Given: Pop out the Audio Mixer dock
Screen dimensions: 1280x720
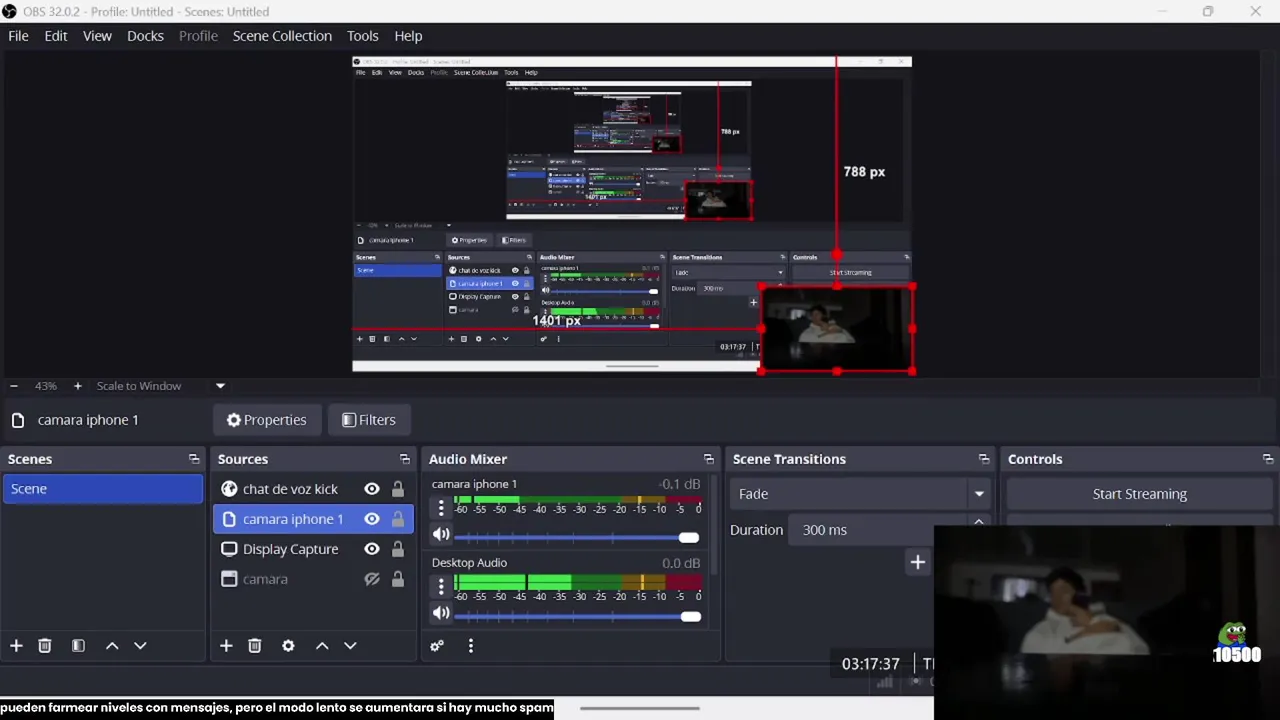Looking at the screenshot, I should point(709,459).
